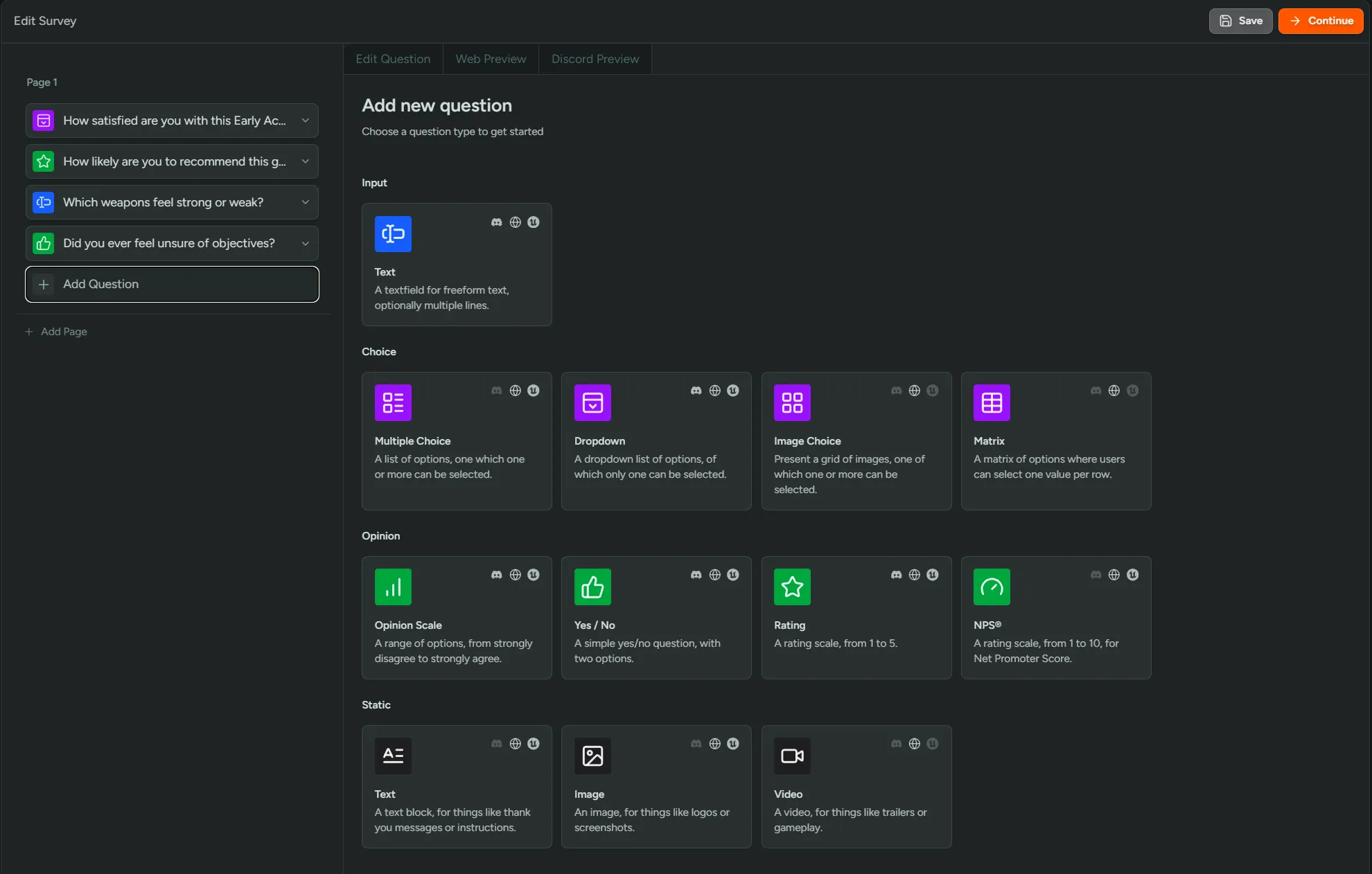Select the Yes / No thumbs-up icon

pos(592,587)
